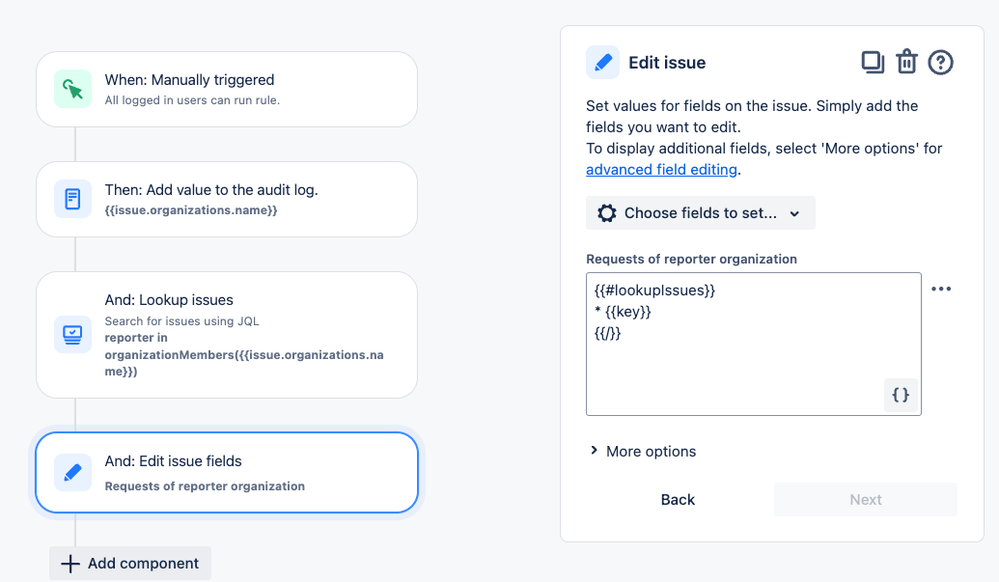Click the Lookup issues monitor icon
Viewport: 999px width, 582px height.
(73, 334)
